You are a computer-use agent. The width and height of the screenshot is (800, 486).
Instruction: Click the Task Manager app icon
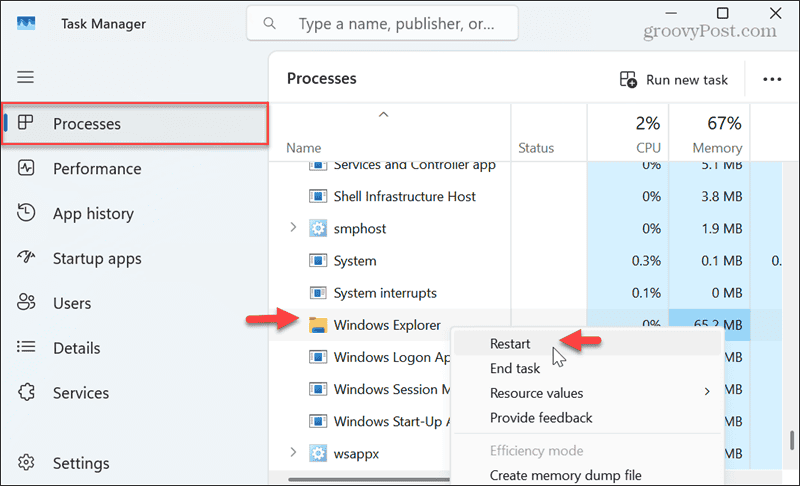point(26,23)
